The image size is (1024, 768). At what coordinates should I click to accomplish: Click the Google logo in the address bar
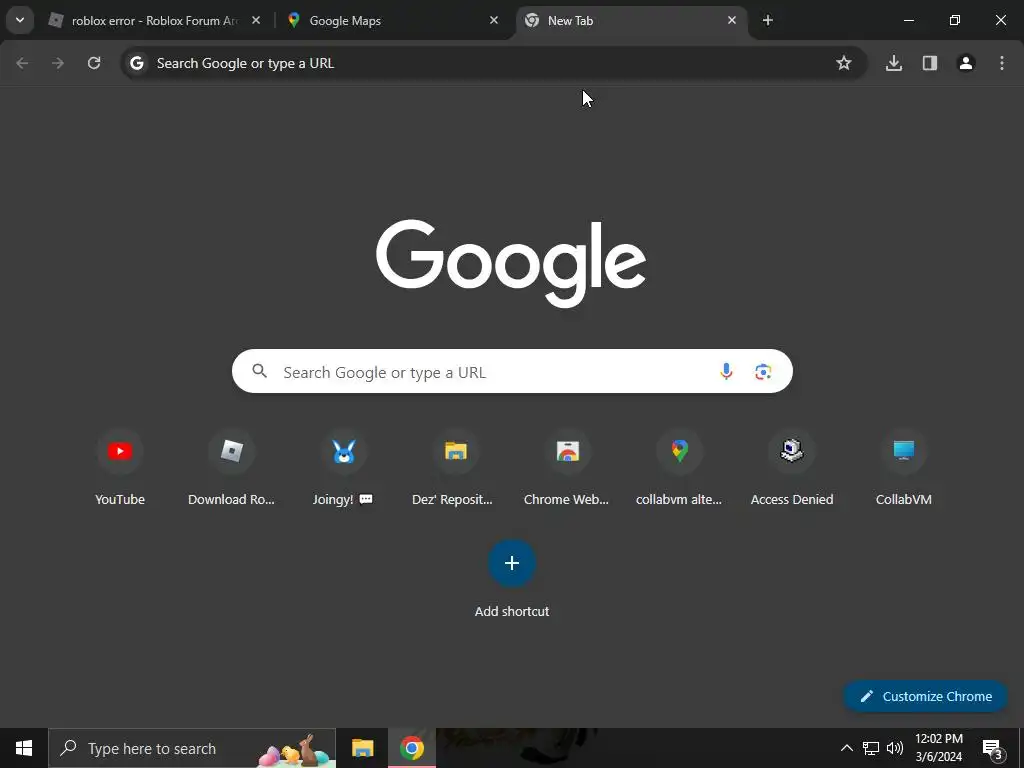(x=136, y=63)
